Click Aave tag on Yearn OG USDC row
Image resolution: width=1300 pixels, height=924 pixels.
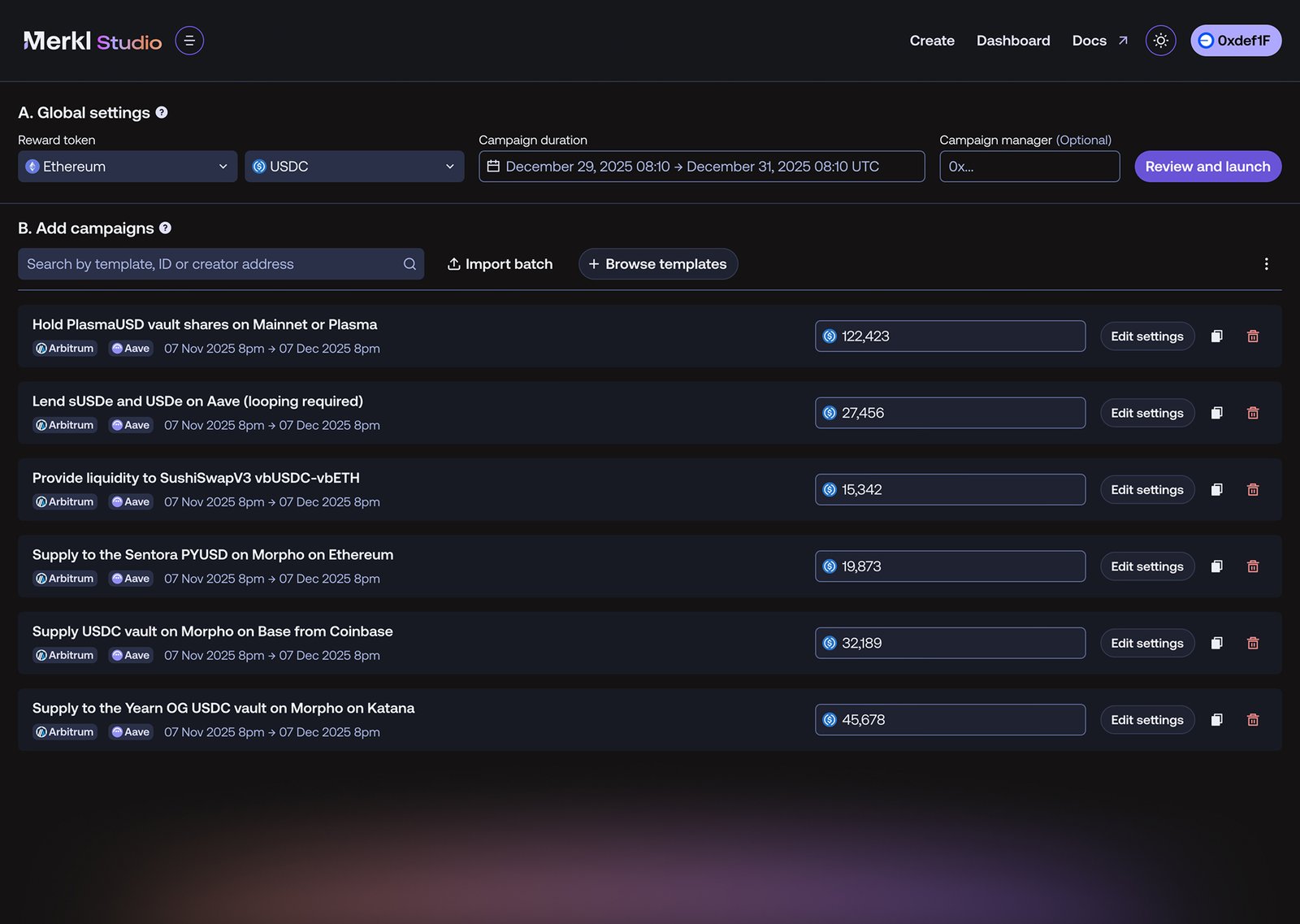click(131, 732)
